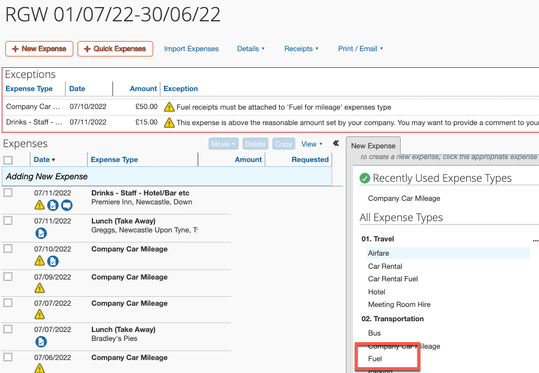
Task: Click the report title RGW 01/07/22-30/06/22
Action: [x=112, y=14]
